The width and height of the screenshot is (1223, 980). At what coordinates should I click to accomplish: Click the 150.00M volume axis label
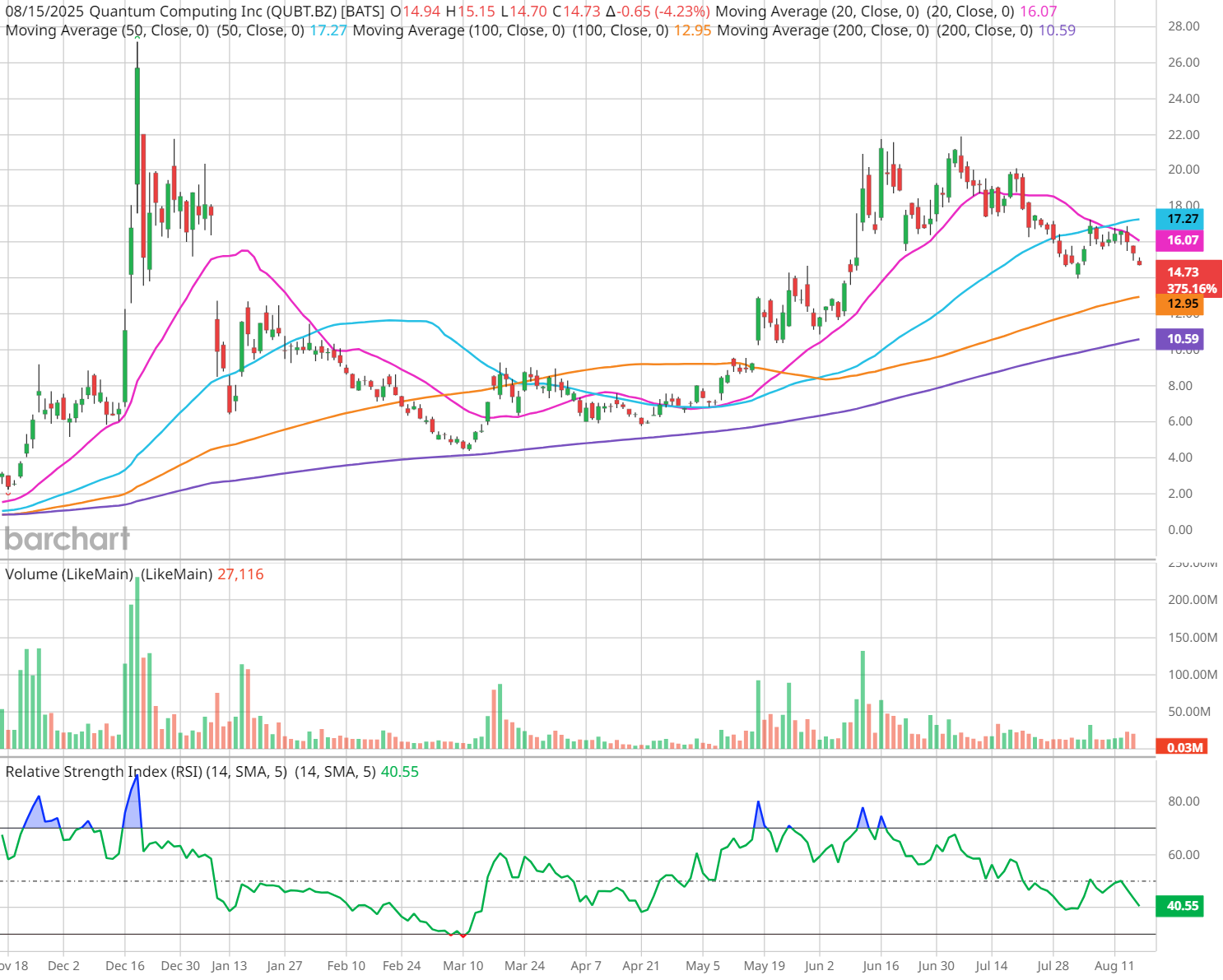pos(1193,638)
